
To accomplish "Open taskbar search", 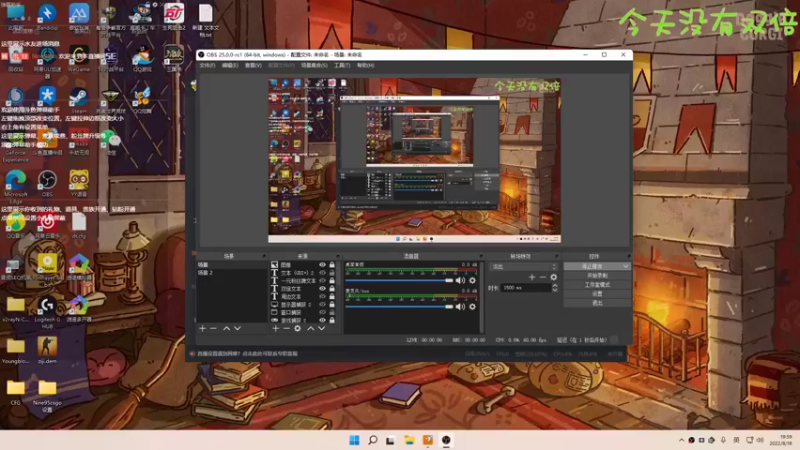I will 373,440.
